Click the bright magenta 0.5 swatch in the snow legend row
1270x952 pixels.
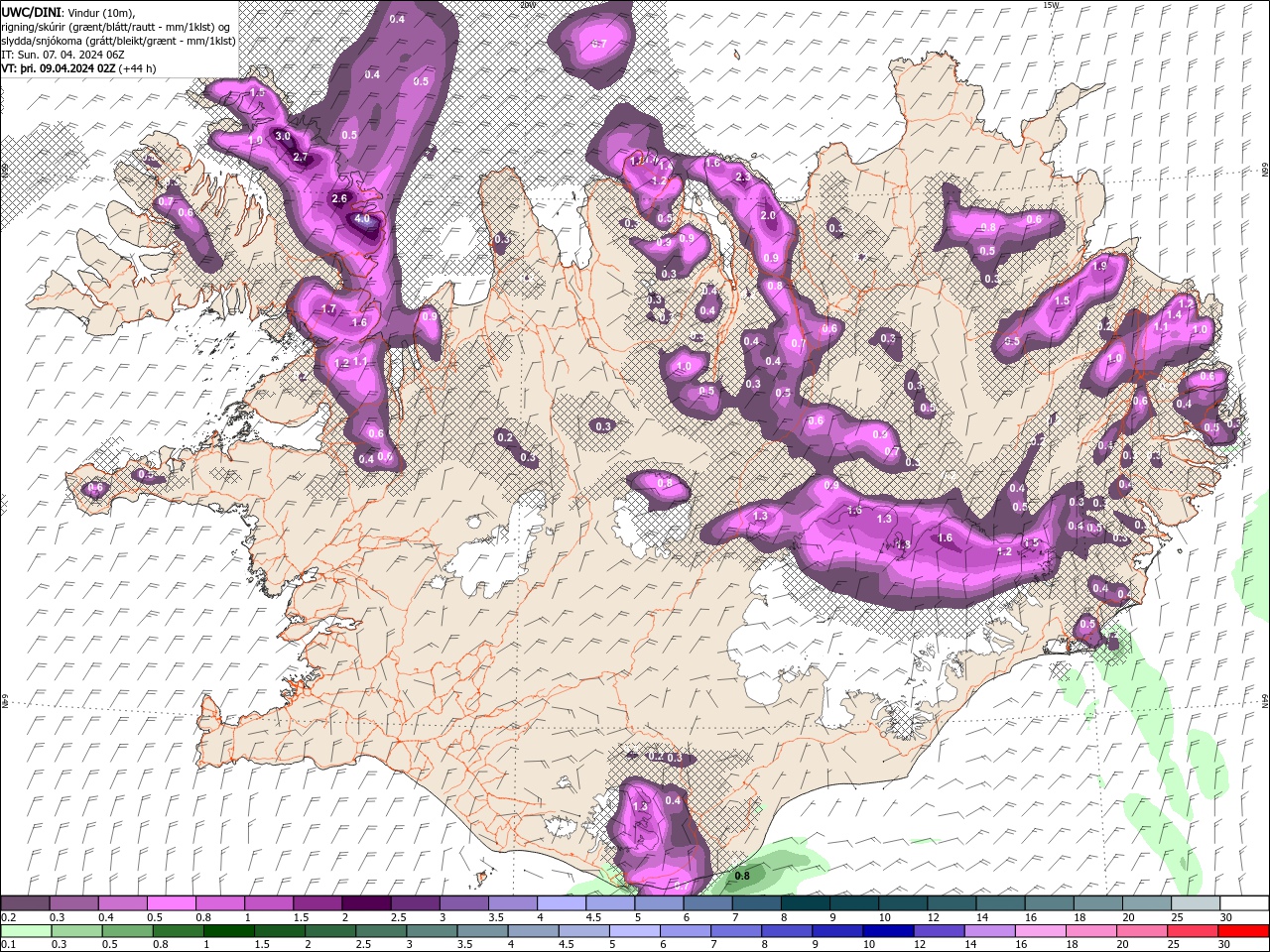click(x=171, y=903)
